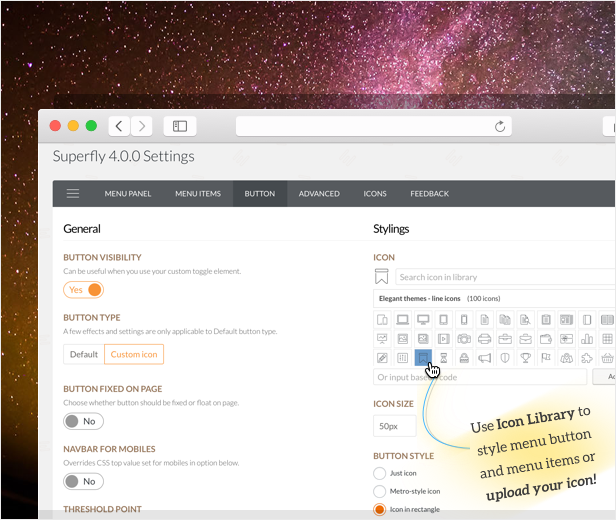This screenshot has width=616, height=520.
Task: Toggle the Button Visibility switch off
Action: (84, 290)
